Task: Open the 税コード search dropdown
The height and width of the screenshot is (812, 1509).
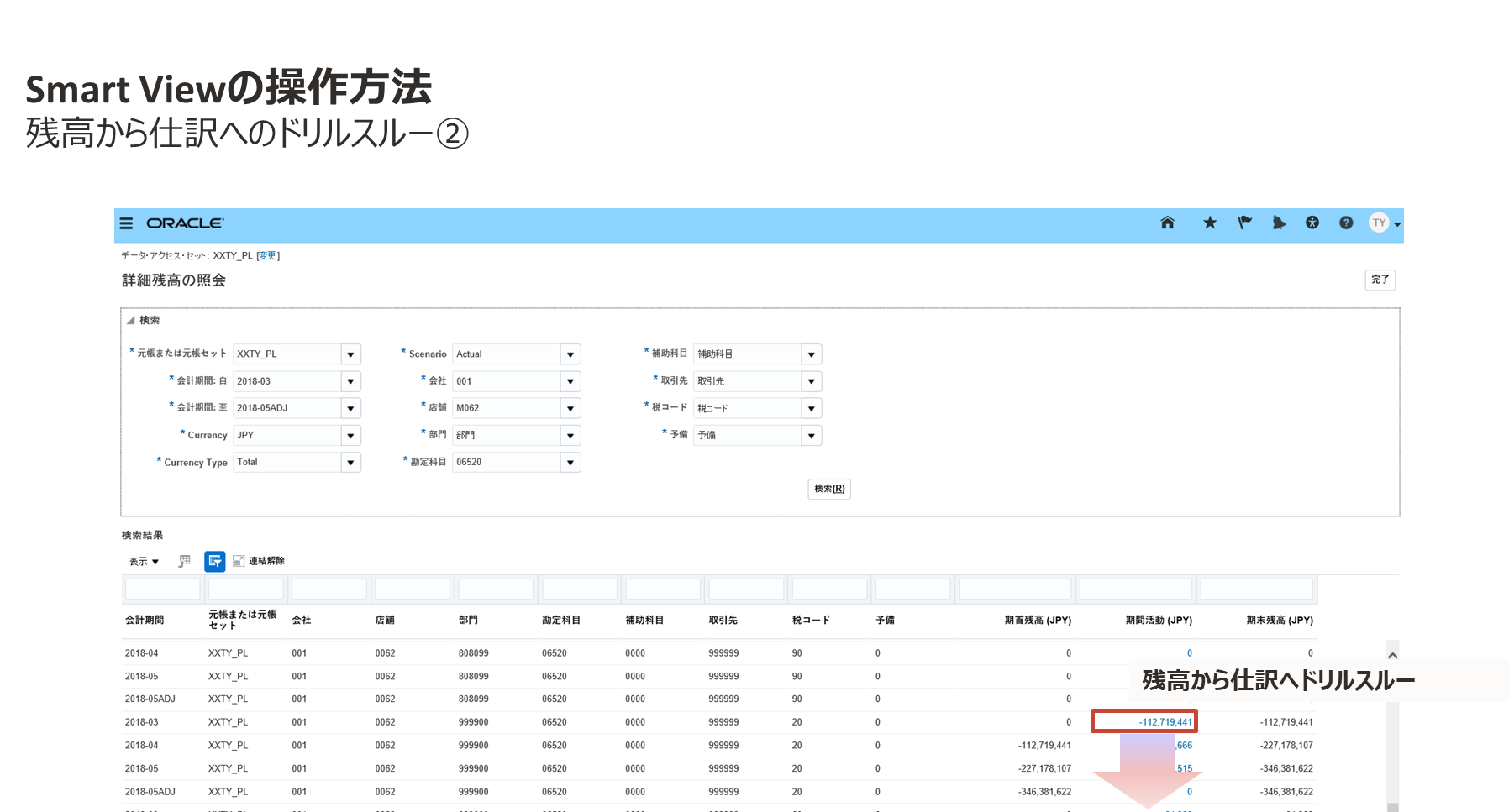Action: [811, 408]
